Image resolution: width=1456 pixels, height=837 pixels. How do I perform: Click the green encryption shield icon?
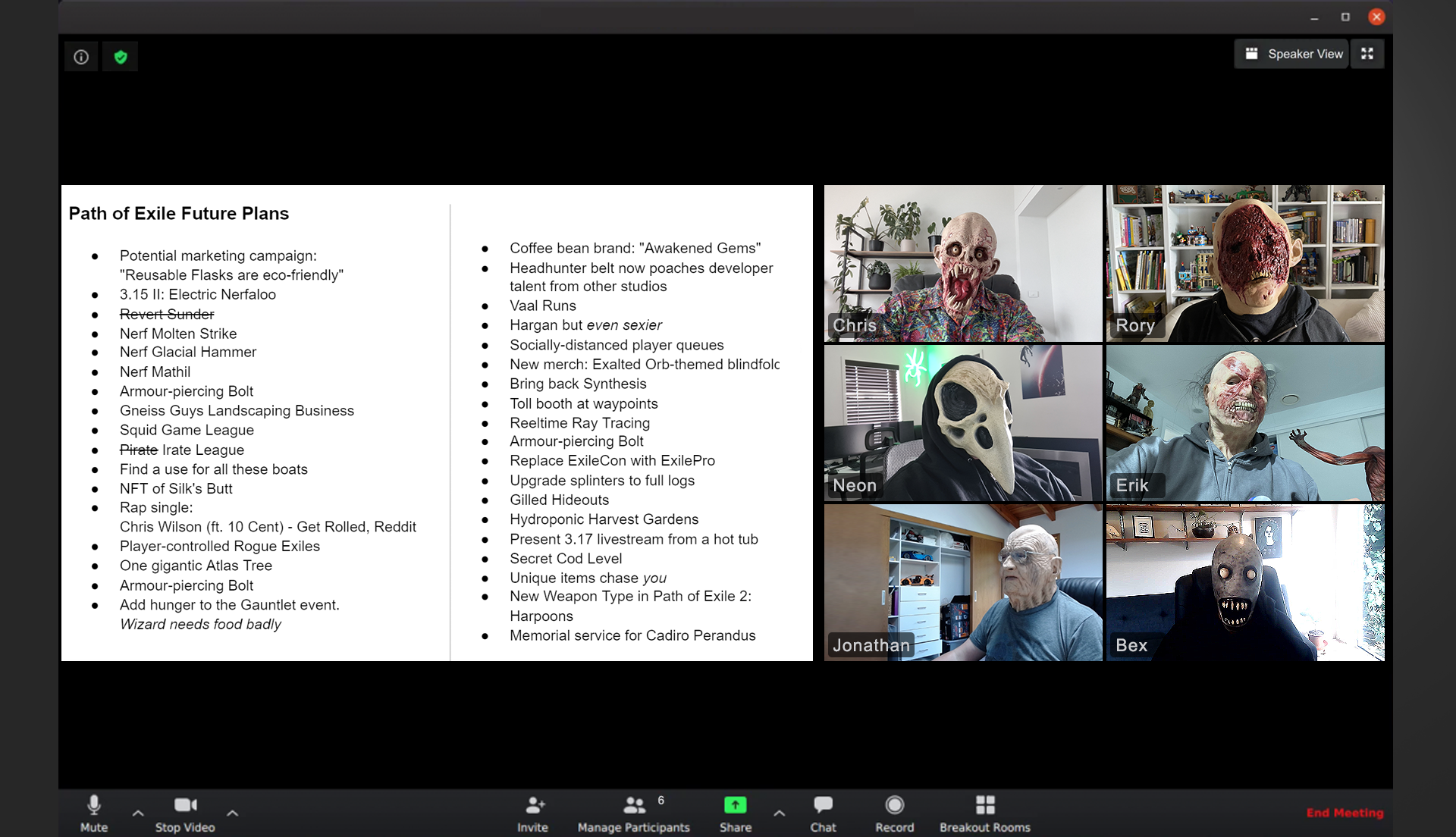(x=121, y=57)
